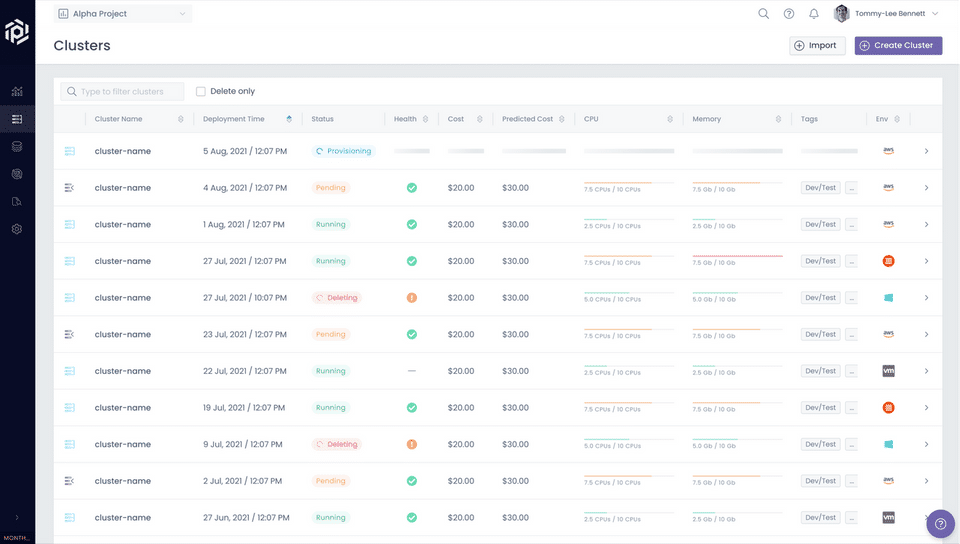Click $30.00 predicted cost on 9 Jul row
The height and width of the screenshot is (544, 960).
coord(516,444)
